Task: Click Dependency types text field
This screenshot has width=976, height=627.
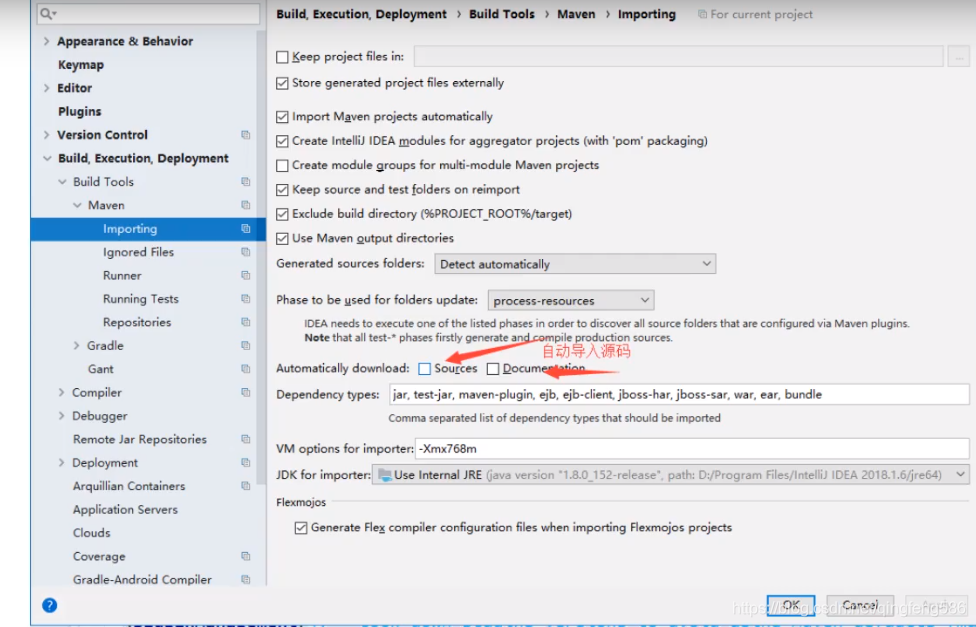Action: (x=679, y=394)
